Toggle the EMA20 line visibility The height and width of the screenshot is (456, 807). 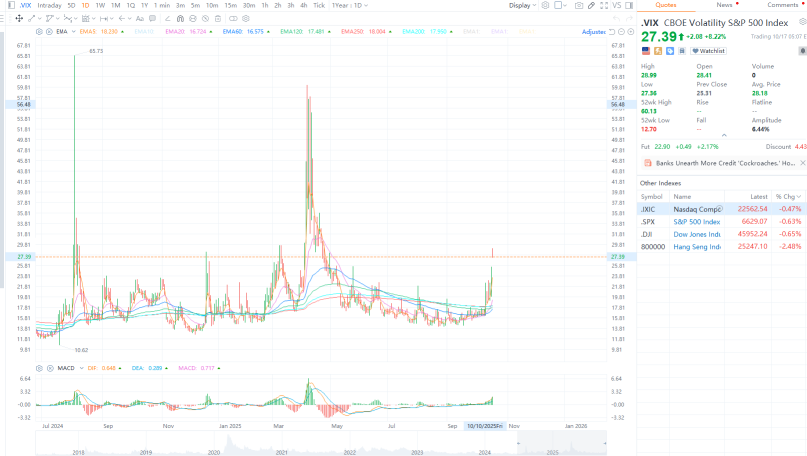tap(176, 32)
